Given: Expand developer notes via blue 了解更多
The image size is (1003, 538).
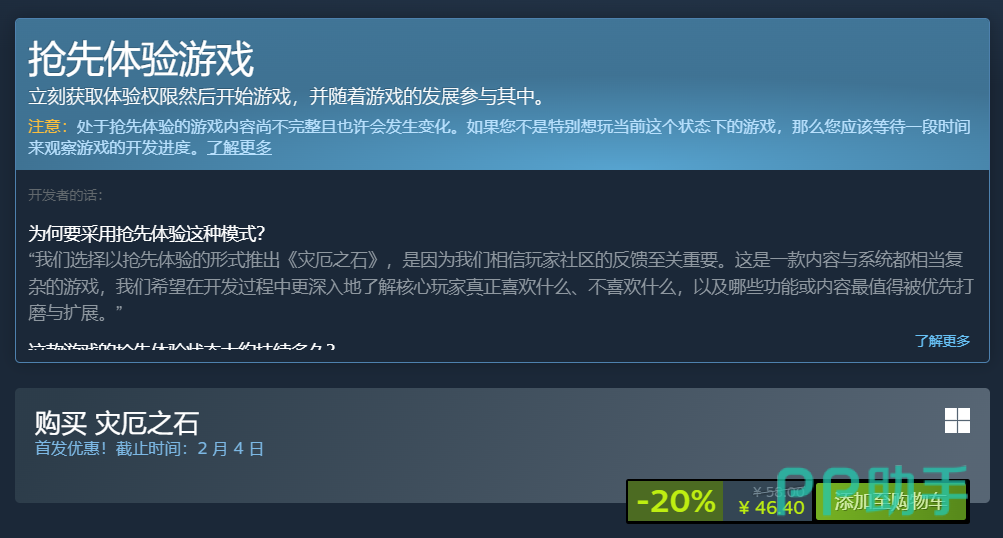Looking at the screenshot, I should [x=942, y=341].
